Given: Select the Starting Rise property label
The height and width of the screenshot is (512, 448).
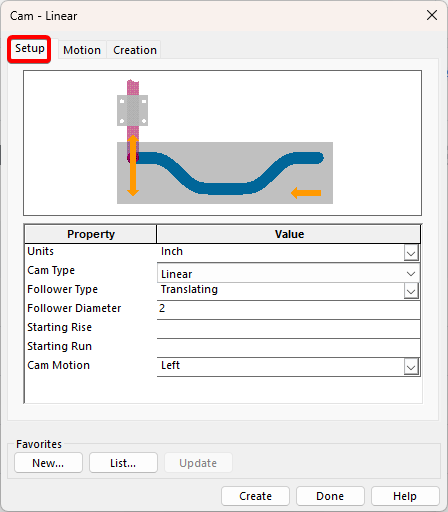Looking at the screenshot, I should coord(59,327).
